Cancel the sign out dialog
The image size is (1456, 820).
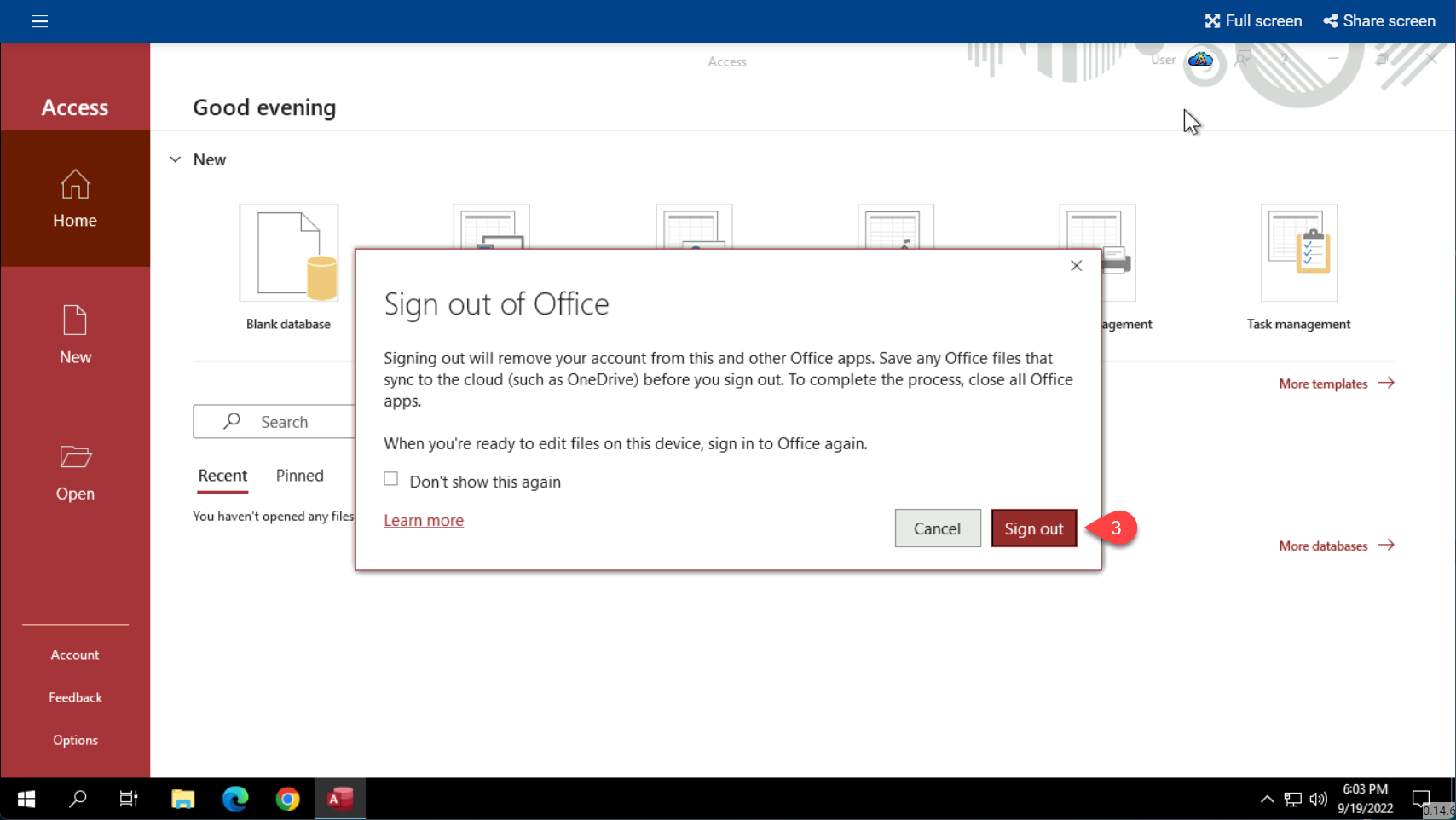(x=938, y=528)
